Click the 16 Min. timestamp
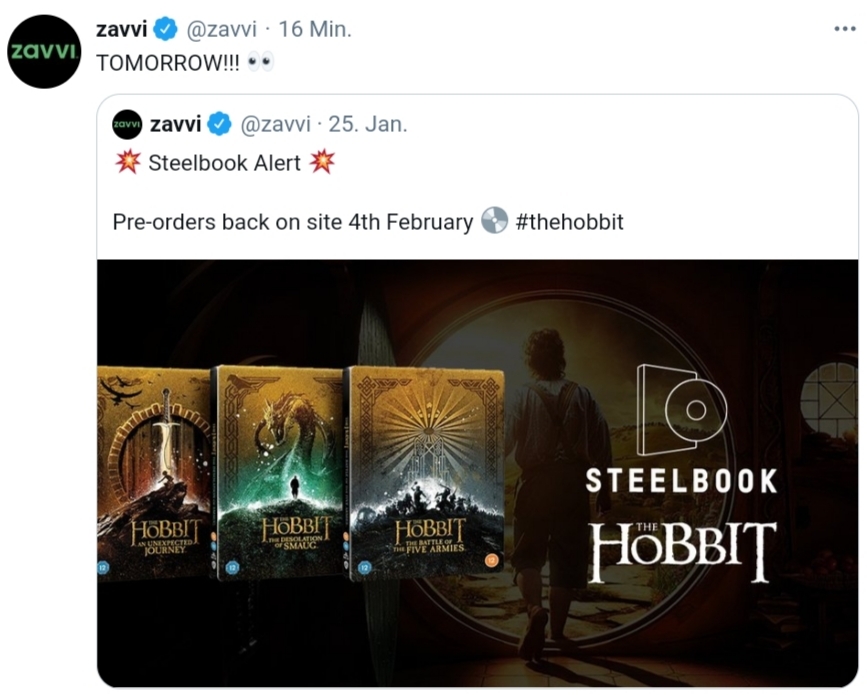The height and width of the screenshot is (695, 867). pos(315,29)
